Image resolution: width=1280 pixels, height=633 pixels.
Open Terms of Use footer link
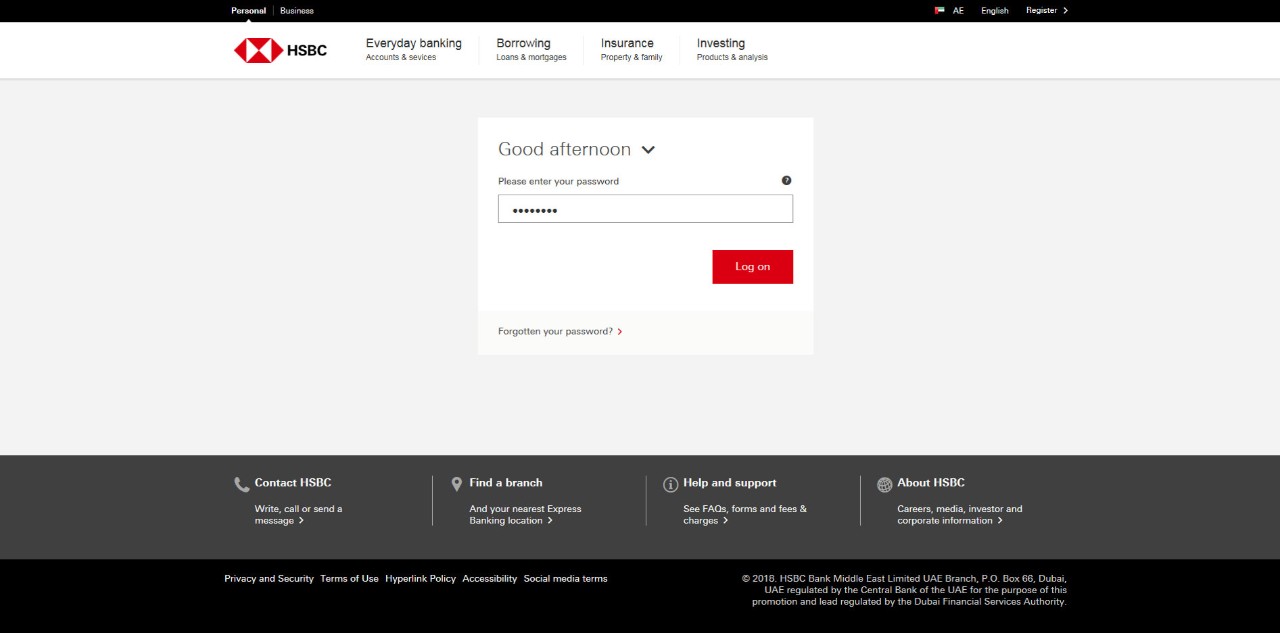click(x=349, y=579)
